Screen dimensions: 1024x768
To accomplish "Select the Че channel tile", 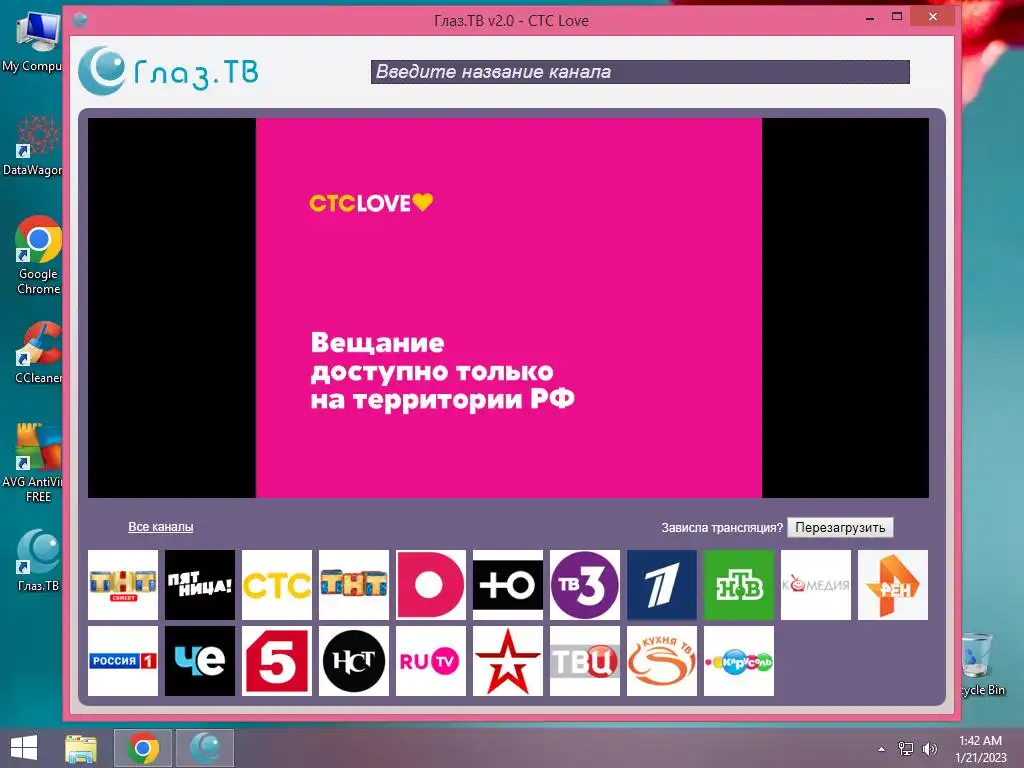I will coord(200,661).
